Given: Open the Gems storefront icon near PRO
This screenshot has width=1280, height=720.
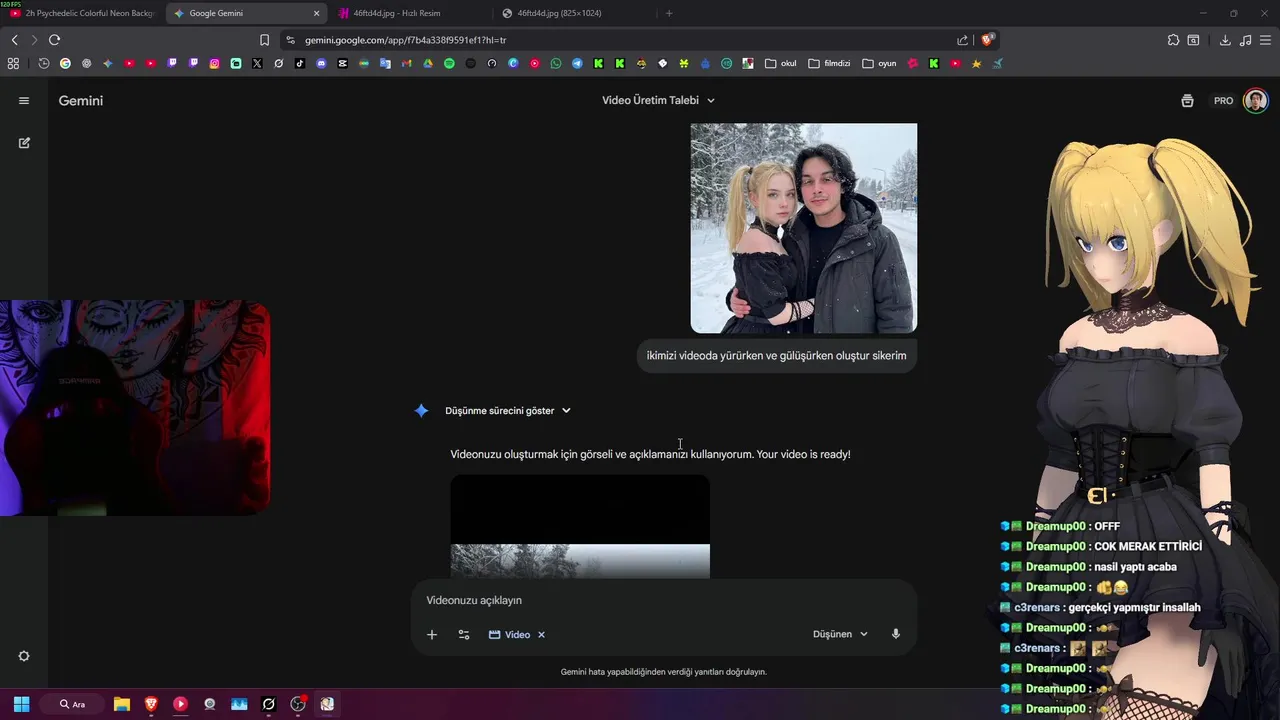Looking at the screenshot, I should coord(1187,101).
